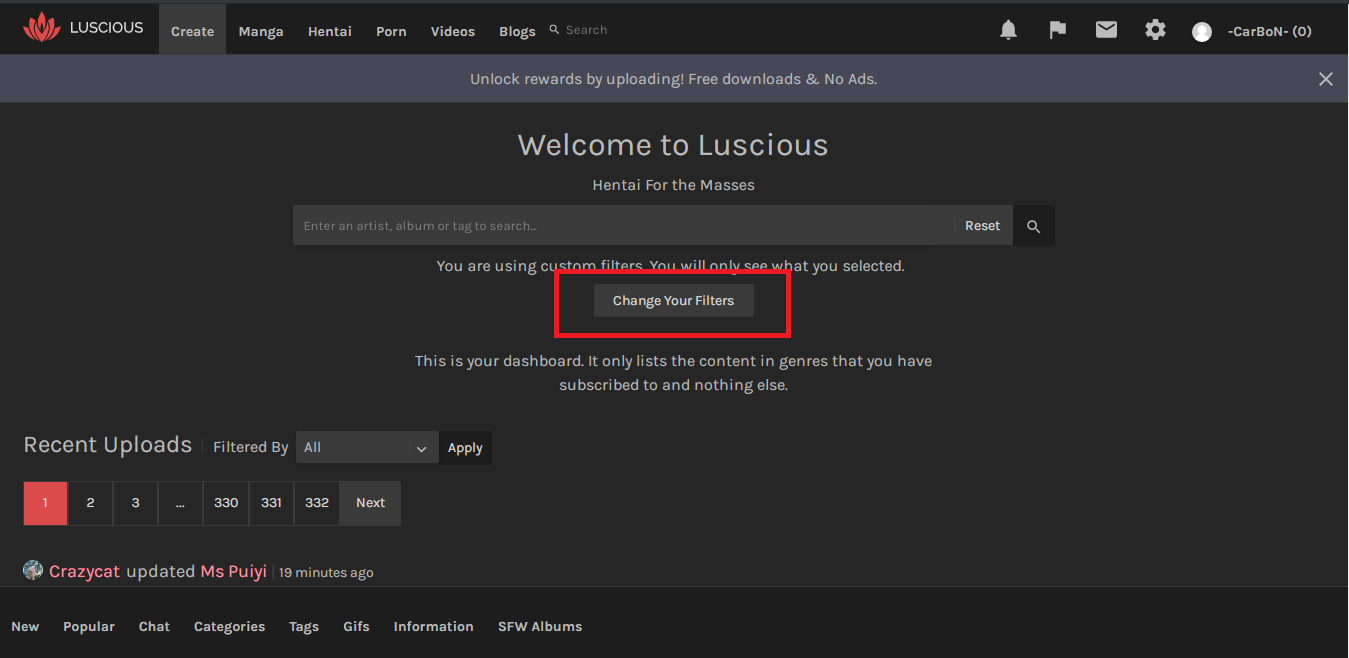
Task: Click the artist, album or tag search box
Action: pos(623,226)
